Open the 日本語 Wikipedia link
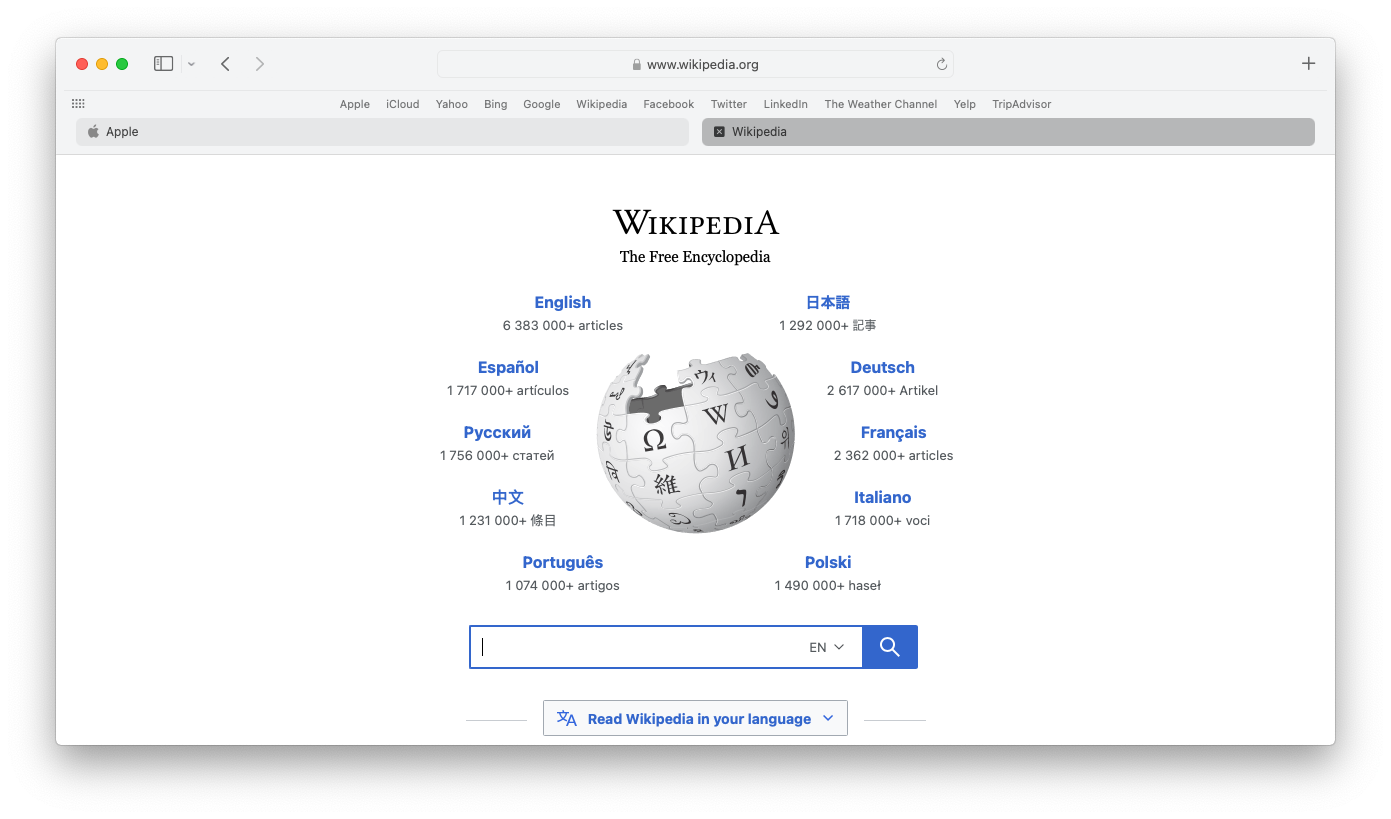The height and width of the screenshot is (819, 1391). pyautogui.click(x=828, y=302)
